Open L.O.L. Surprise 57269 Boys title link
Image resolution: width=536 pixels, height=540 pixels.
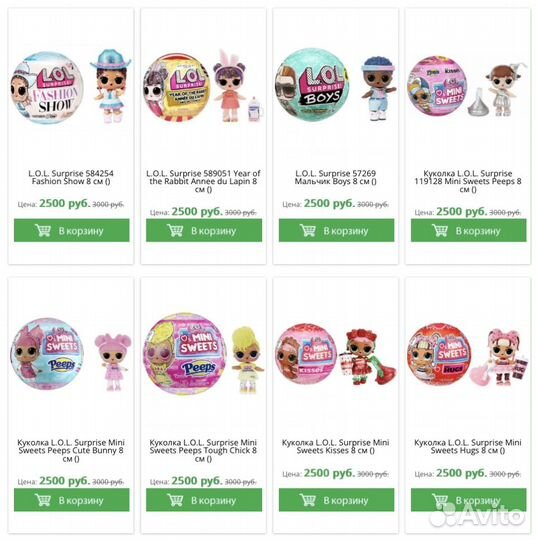(x=336, y=177)
